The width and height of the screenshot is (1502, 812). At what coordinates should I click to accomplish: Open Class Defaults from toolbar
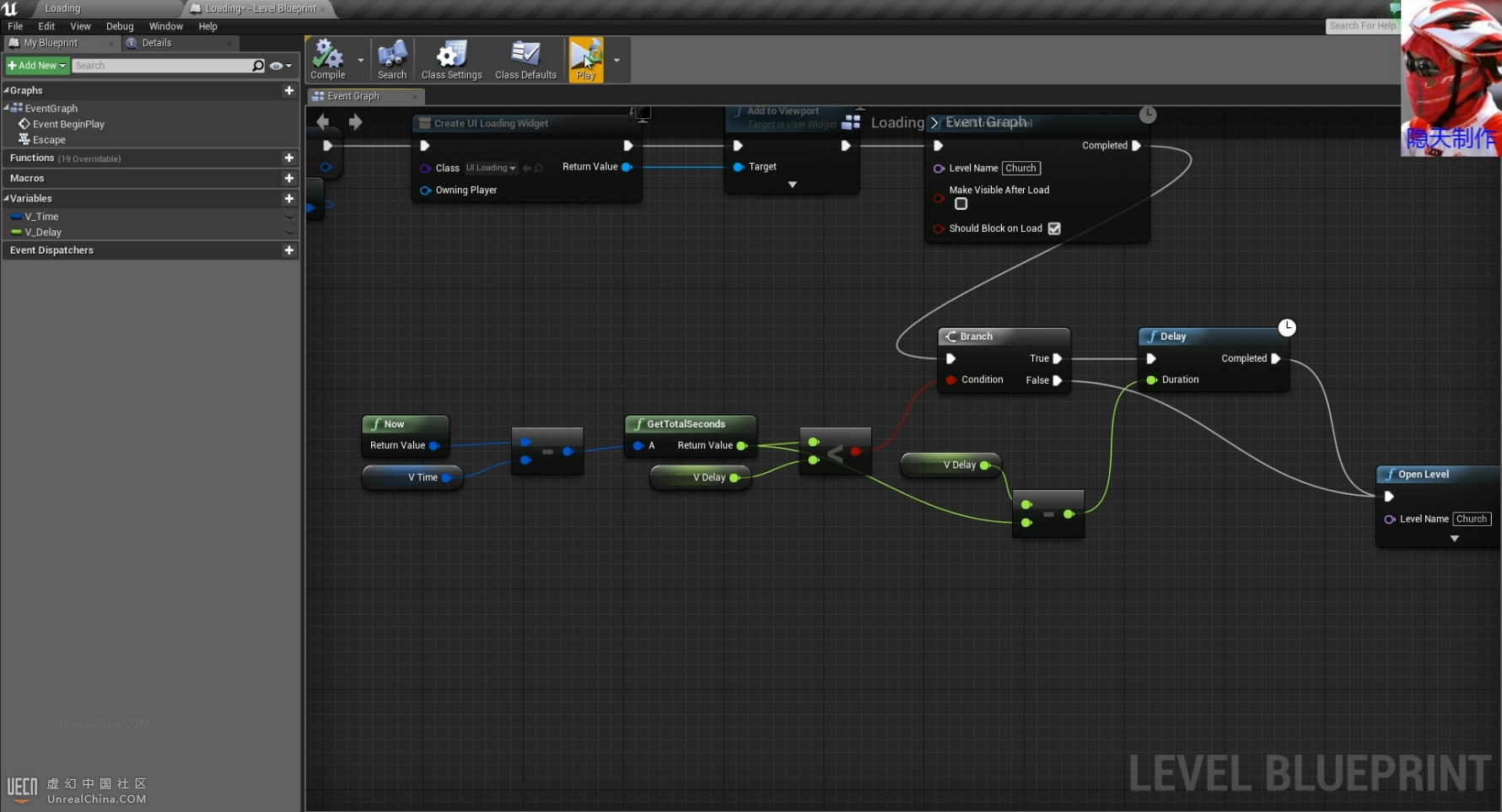pos(525,59)
